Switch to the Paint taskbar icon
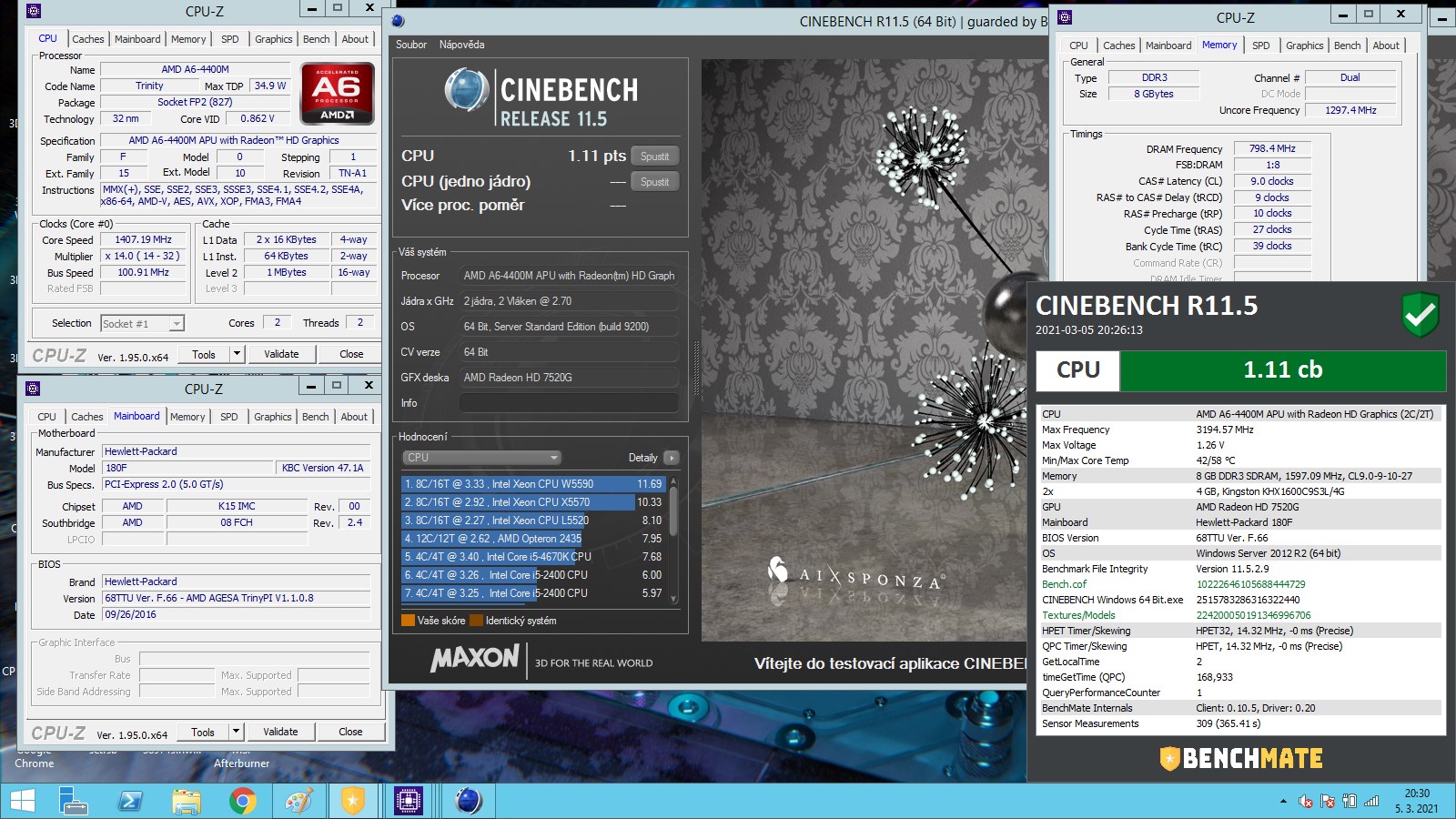The height and width of the screenshot is (819, 1456). pos(298,801)
